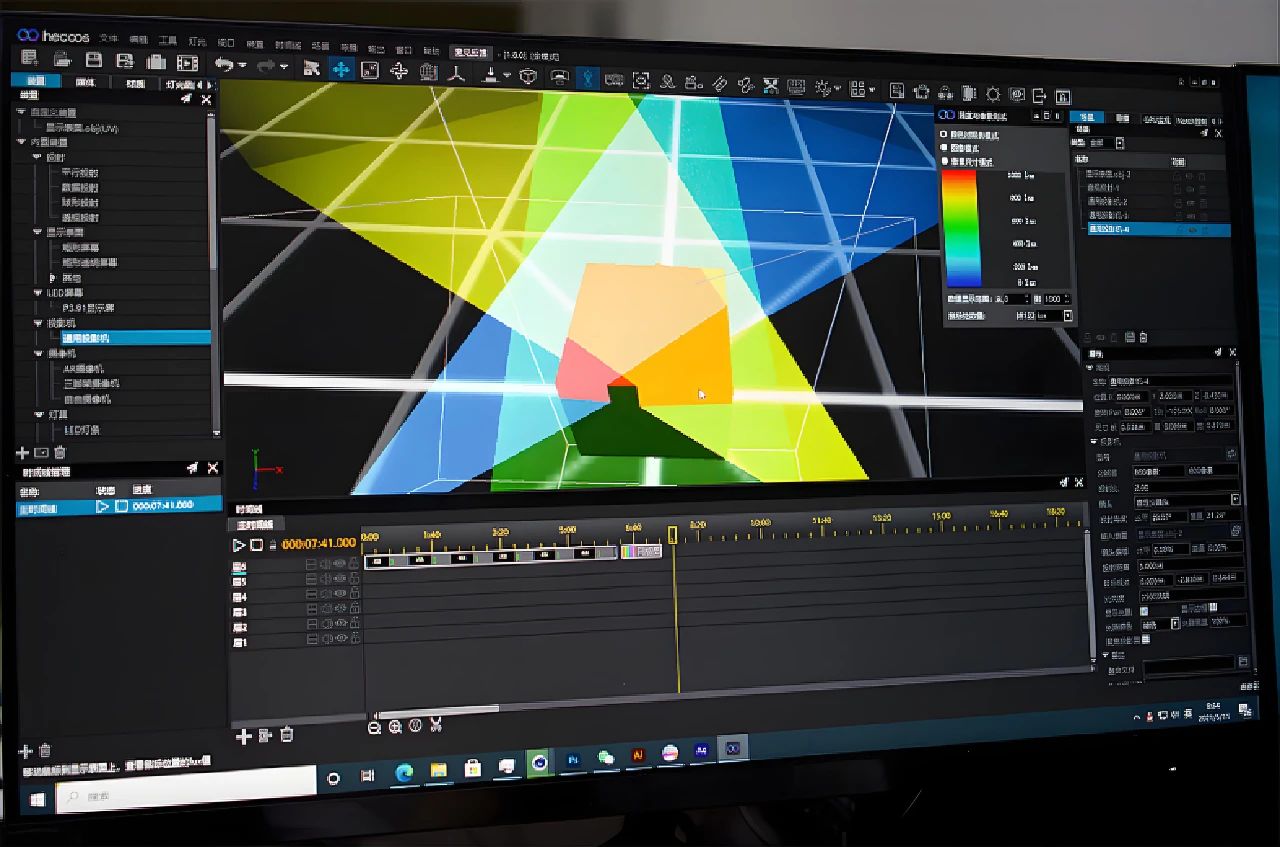Select the Scale tool icon

click(x=369, y=70)
